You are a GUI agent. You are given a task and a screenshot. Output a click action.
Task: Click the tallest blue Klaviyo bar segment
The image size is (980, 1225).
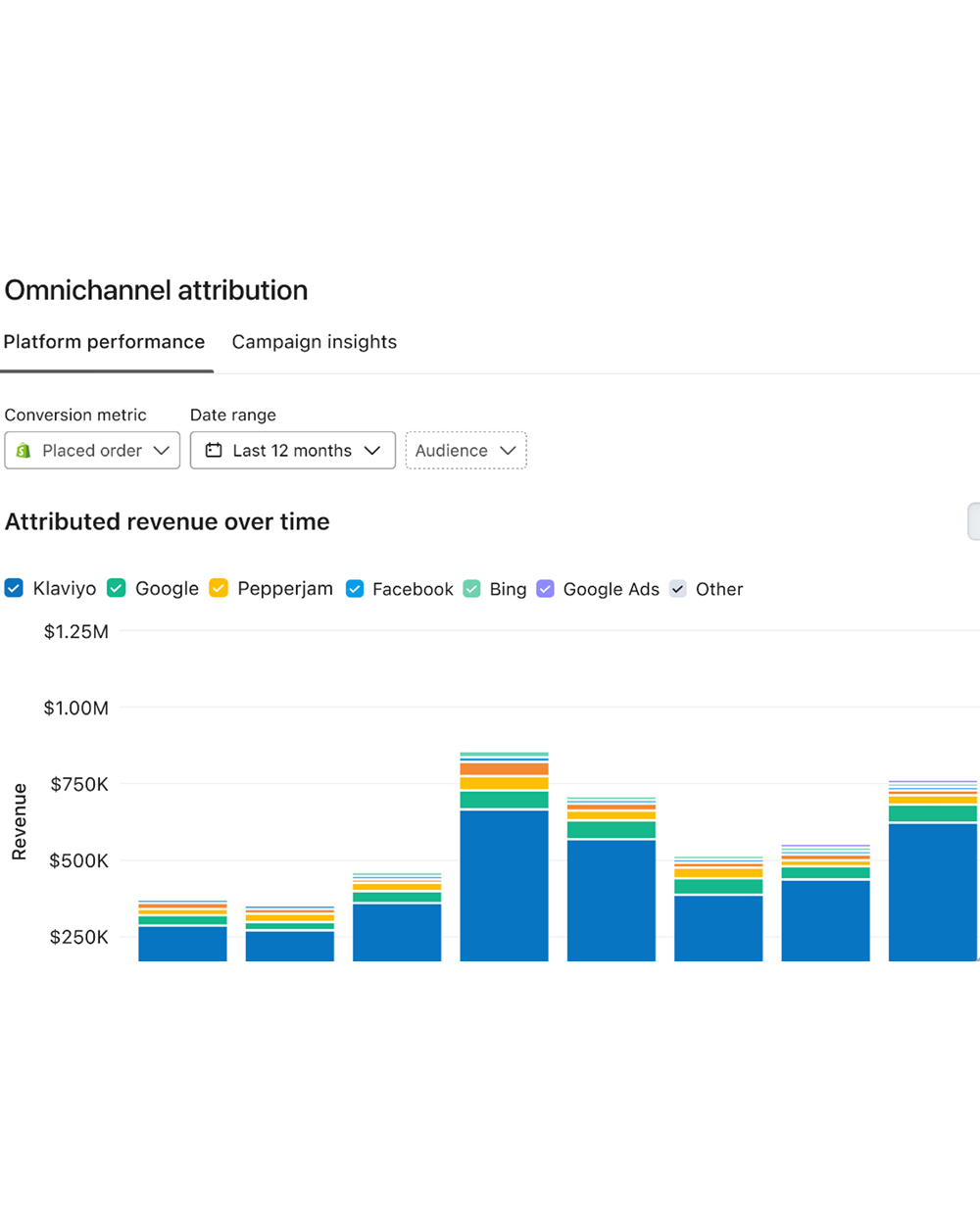coord(505,886)
